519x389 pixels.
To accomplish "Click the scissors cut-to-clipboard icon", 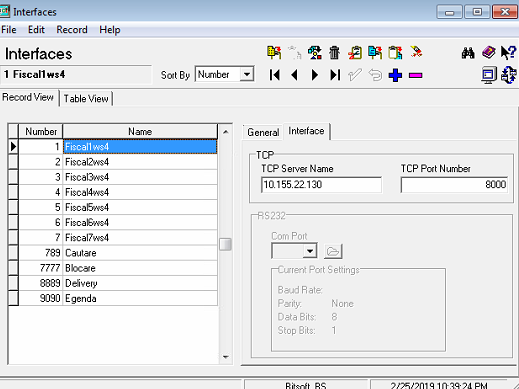I will tap(355, 53).
